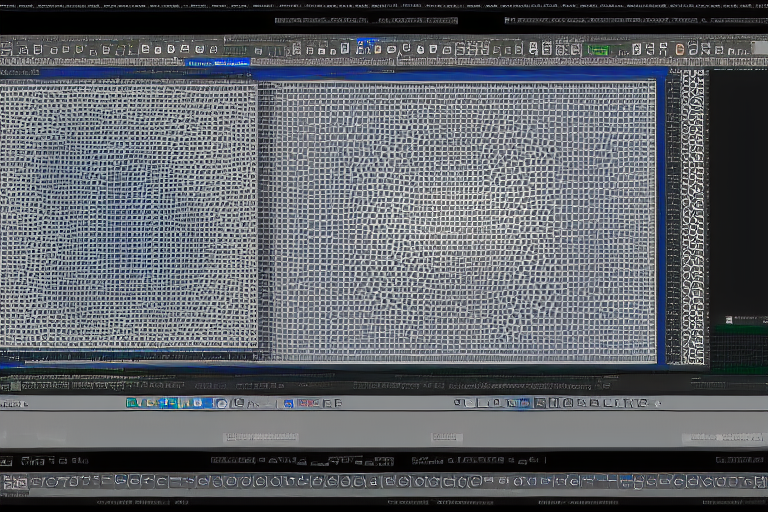This screenshot has width=768, height=512.
Task: Click the left button in the gray bottom bar
Action: coord(261,437)
